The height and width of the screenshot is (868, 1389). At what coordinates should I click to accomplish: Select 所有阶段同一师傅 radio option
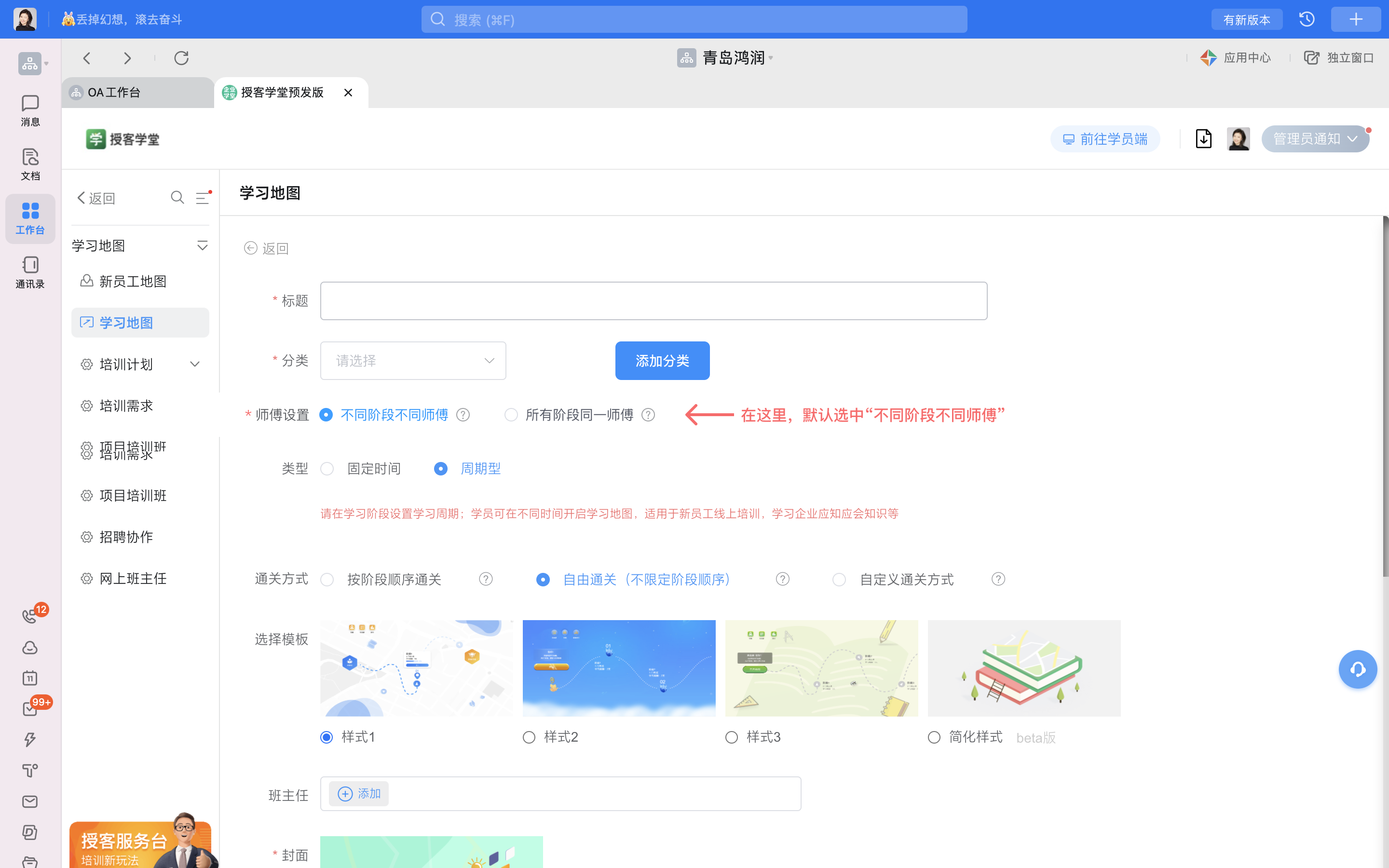click(511, 415)
